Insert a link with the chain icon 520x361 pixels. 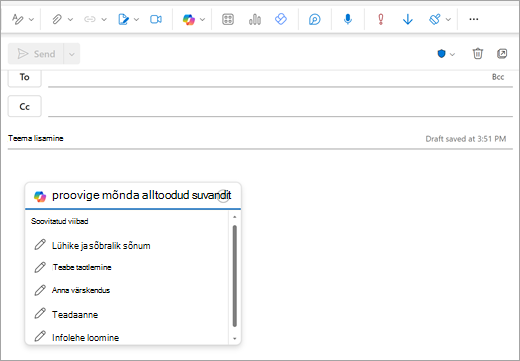[90, 19]
